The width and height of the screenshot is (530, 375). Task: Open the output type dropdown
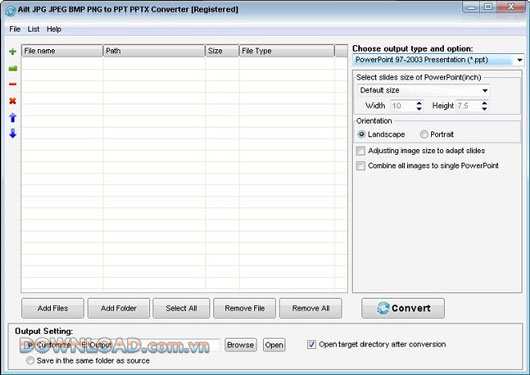(519, 60)
